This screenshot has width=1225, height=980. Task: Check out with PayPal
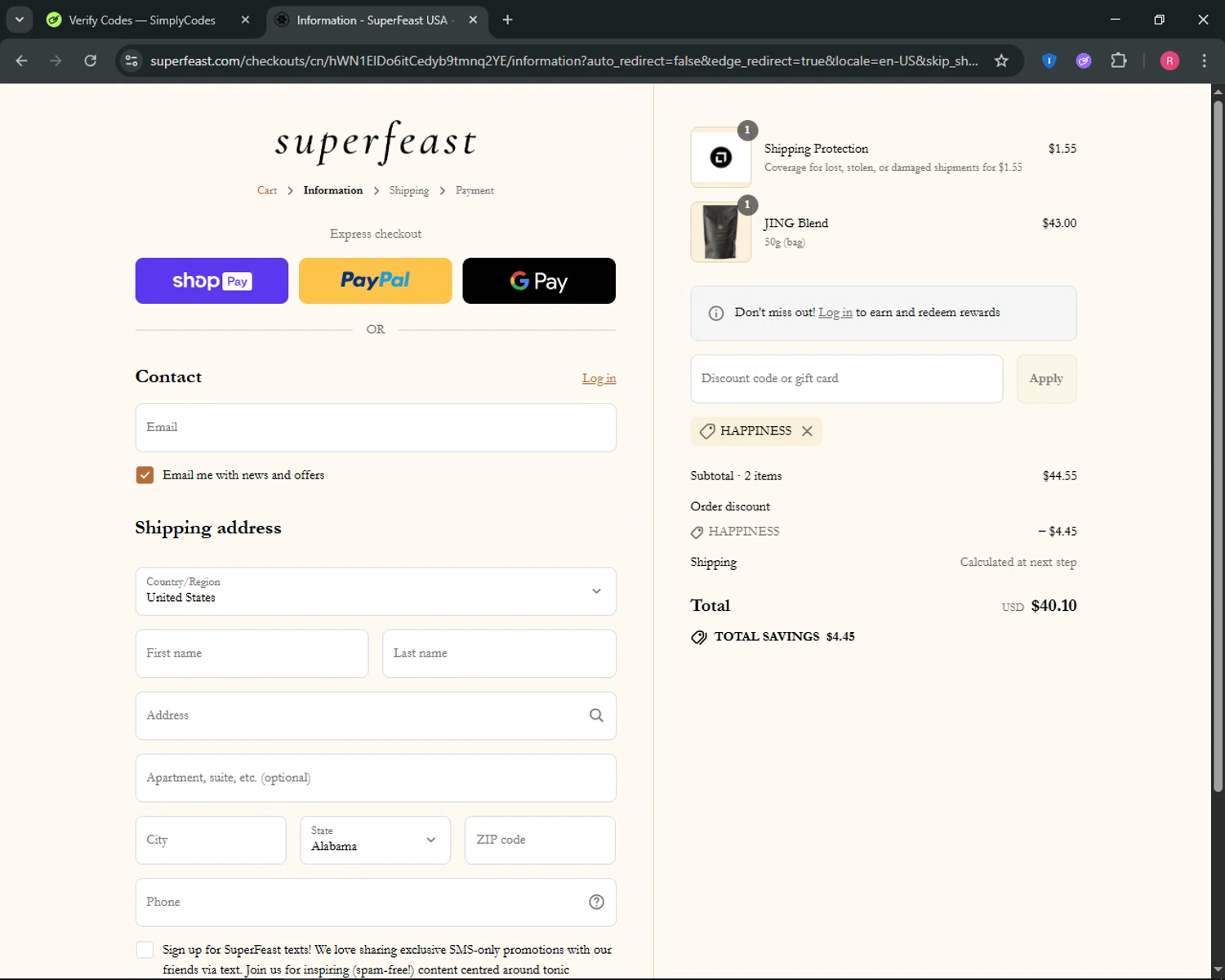click(376, 281)
